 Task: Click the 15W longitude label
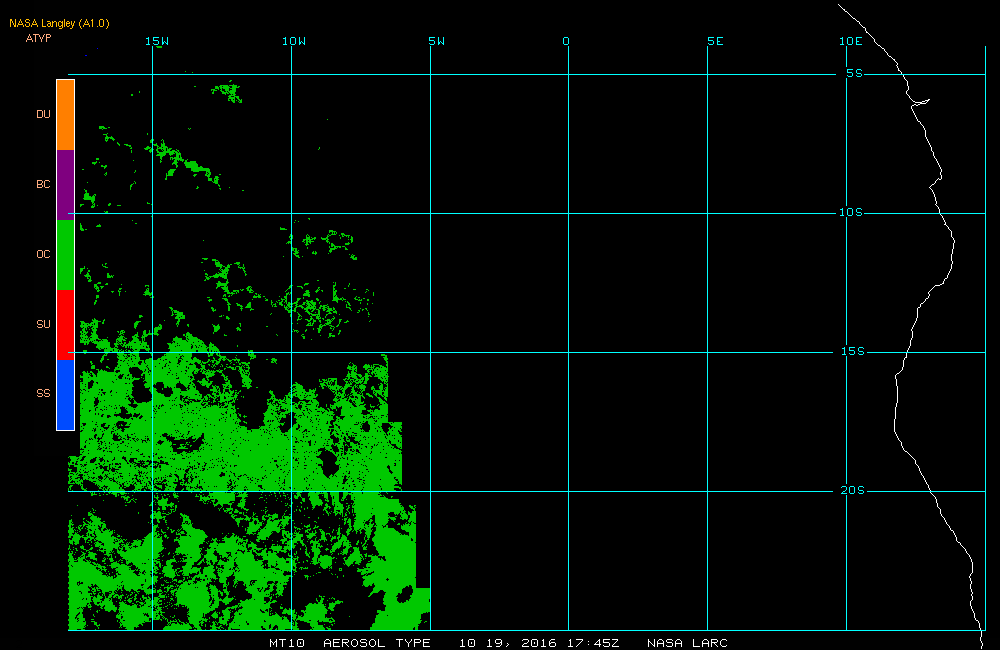(x=157, y=41)
